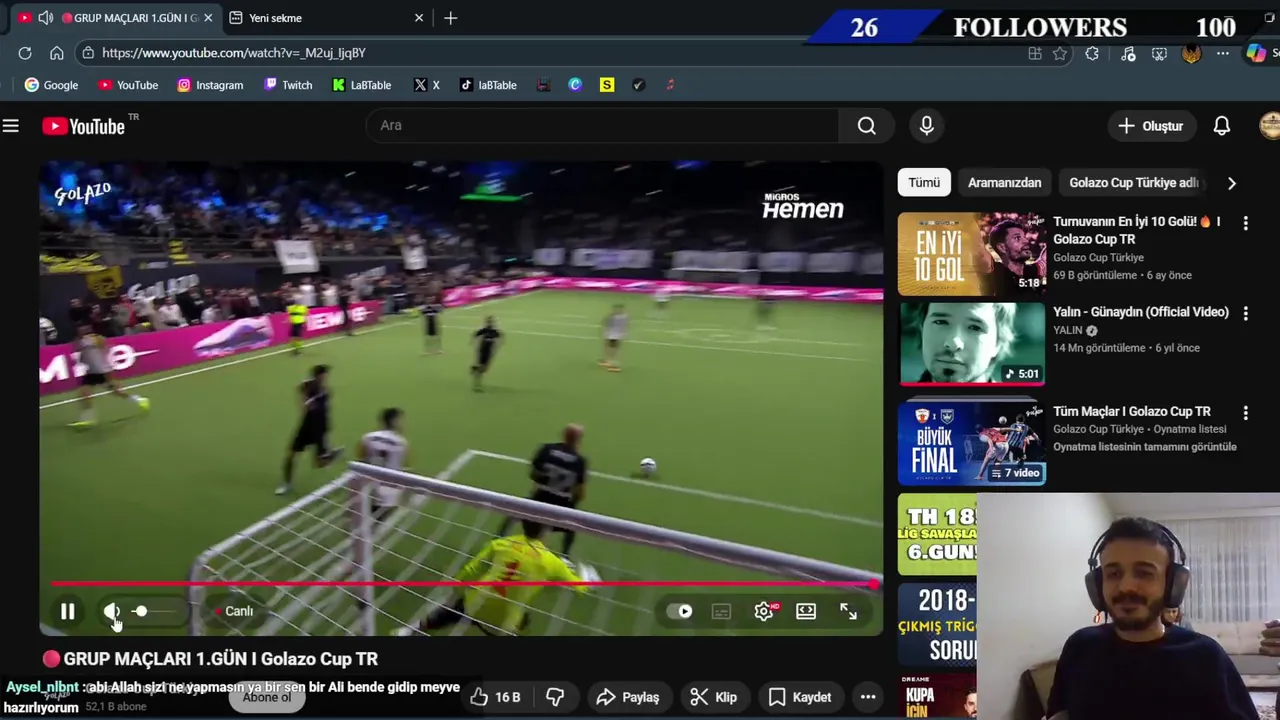The image size is (1280, 720).
Task: Switch the player to theater mode
Action: (x=806, y=611)
